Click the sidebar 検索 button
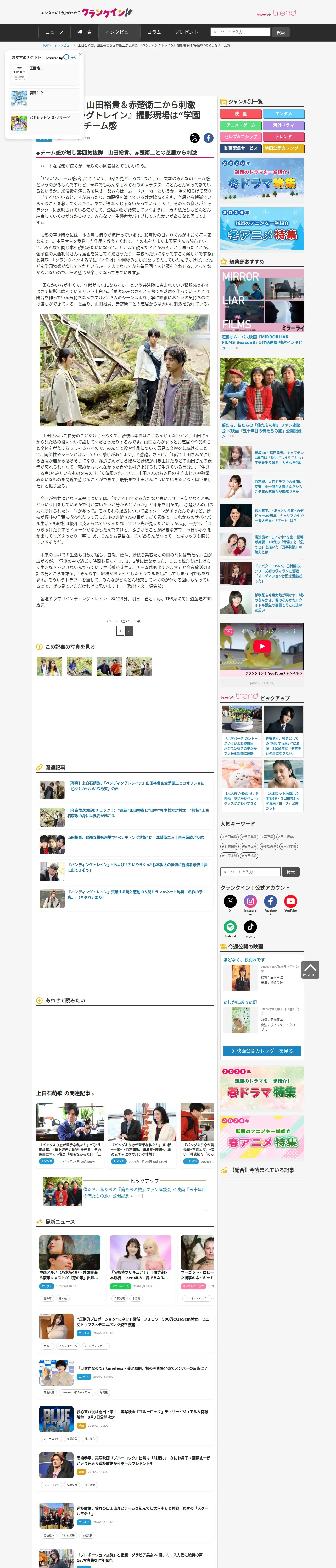Screen dimensions: 336x1568 click(291, 872)
